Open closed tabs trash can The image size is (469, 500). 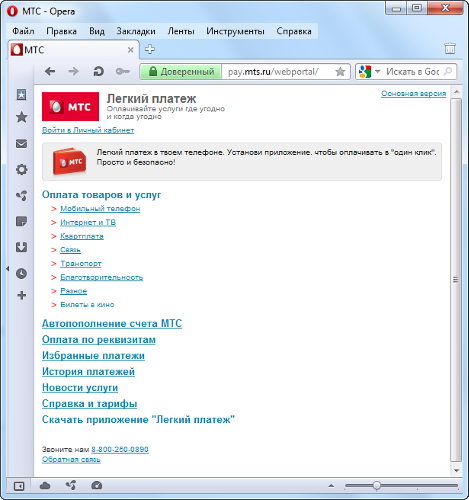tap(450, 49)
